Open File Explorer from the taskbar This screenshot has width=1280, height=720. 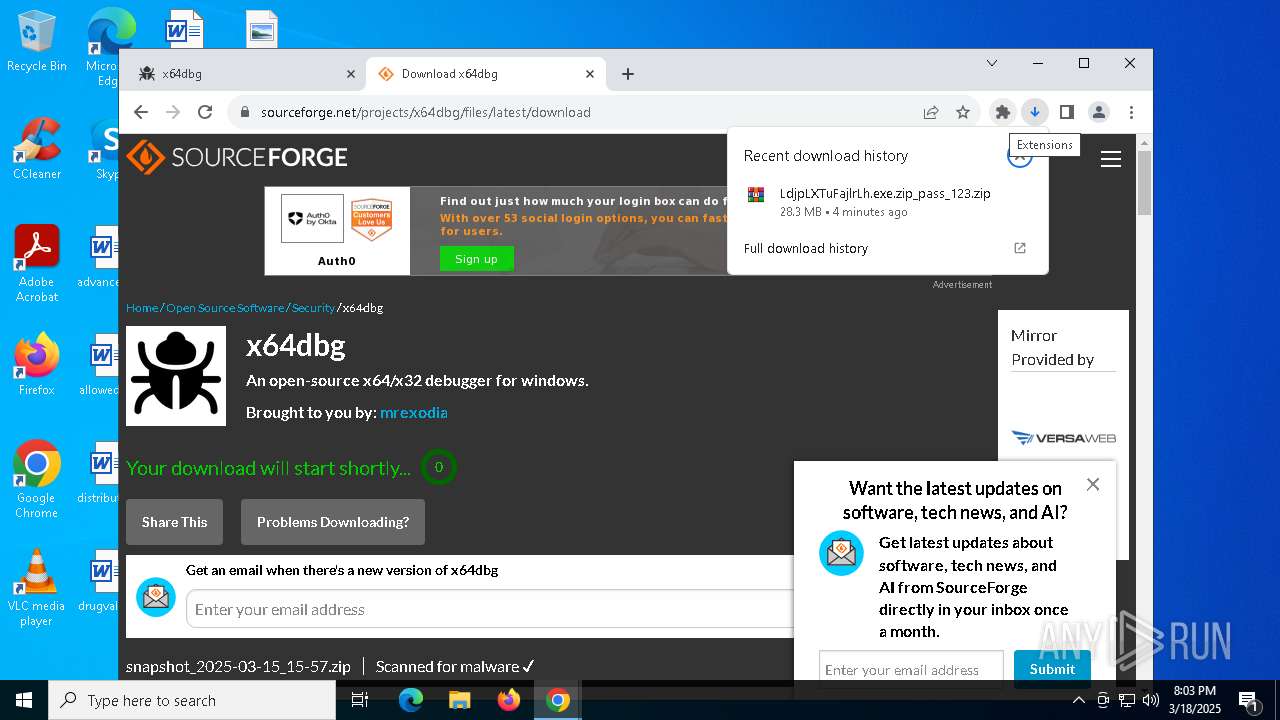[459, 700]
